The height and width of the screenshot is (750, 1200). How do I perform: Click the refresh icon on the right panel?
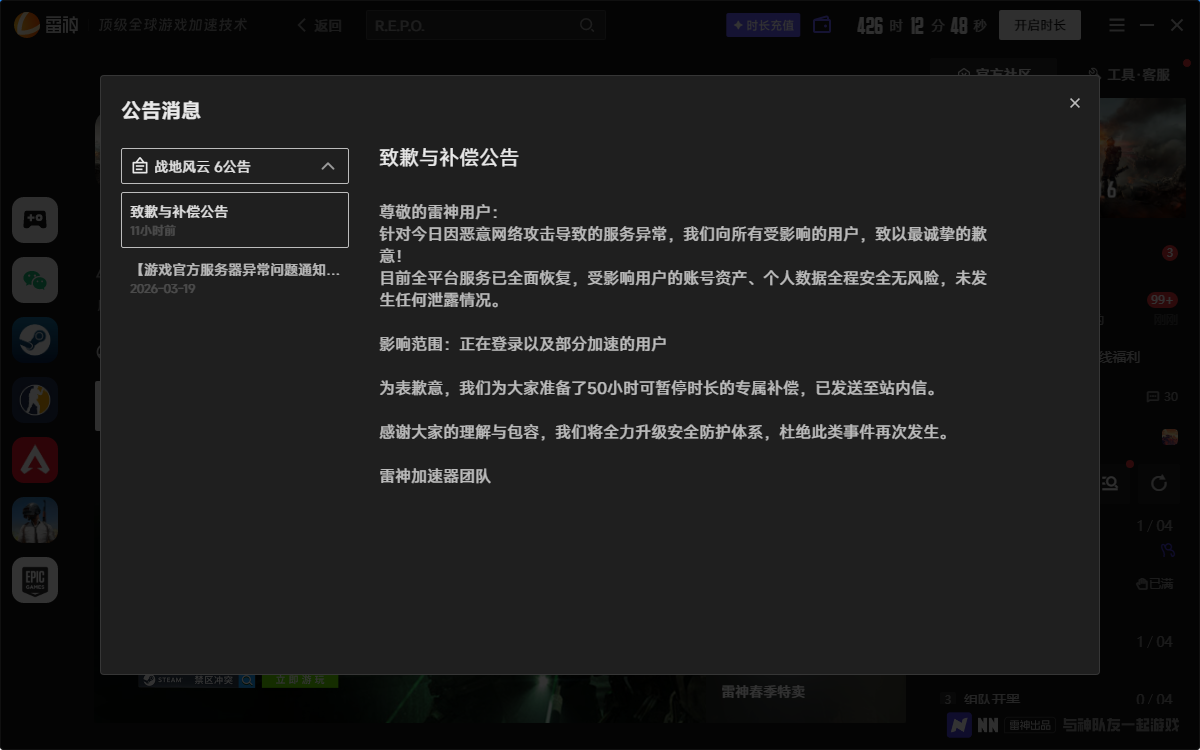tap(1158, 483)
